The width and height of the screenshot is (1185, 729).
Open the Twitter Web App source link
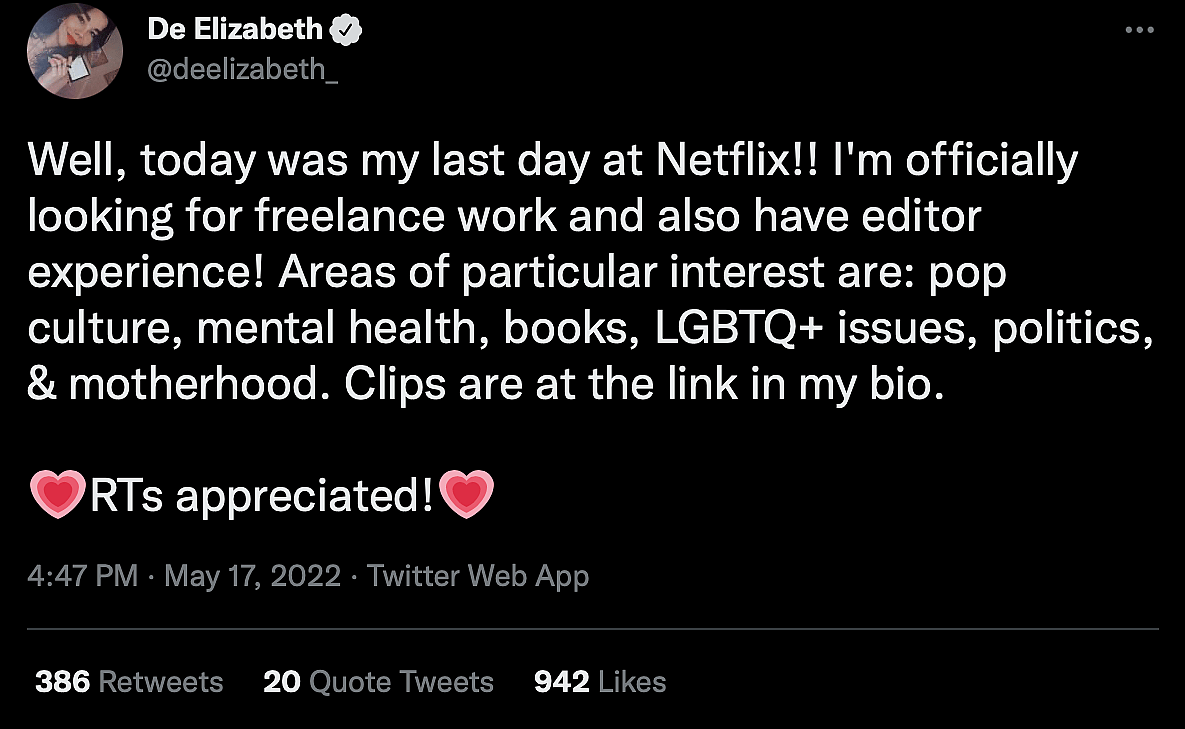pyautogui.click(x=478, y=576)
